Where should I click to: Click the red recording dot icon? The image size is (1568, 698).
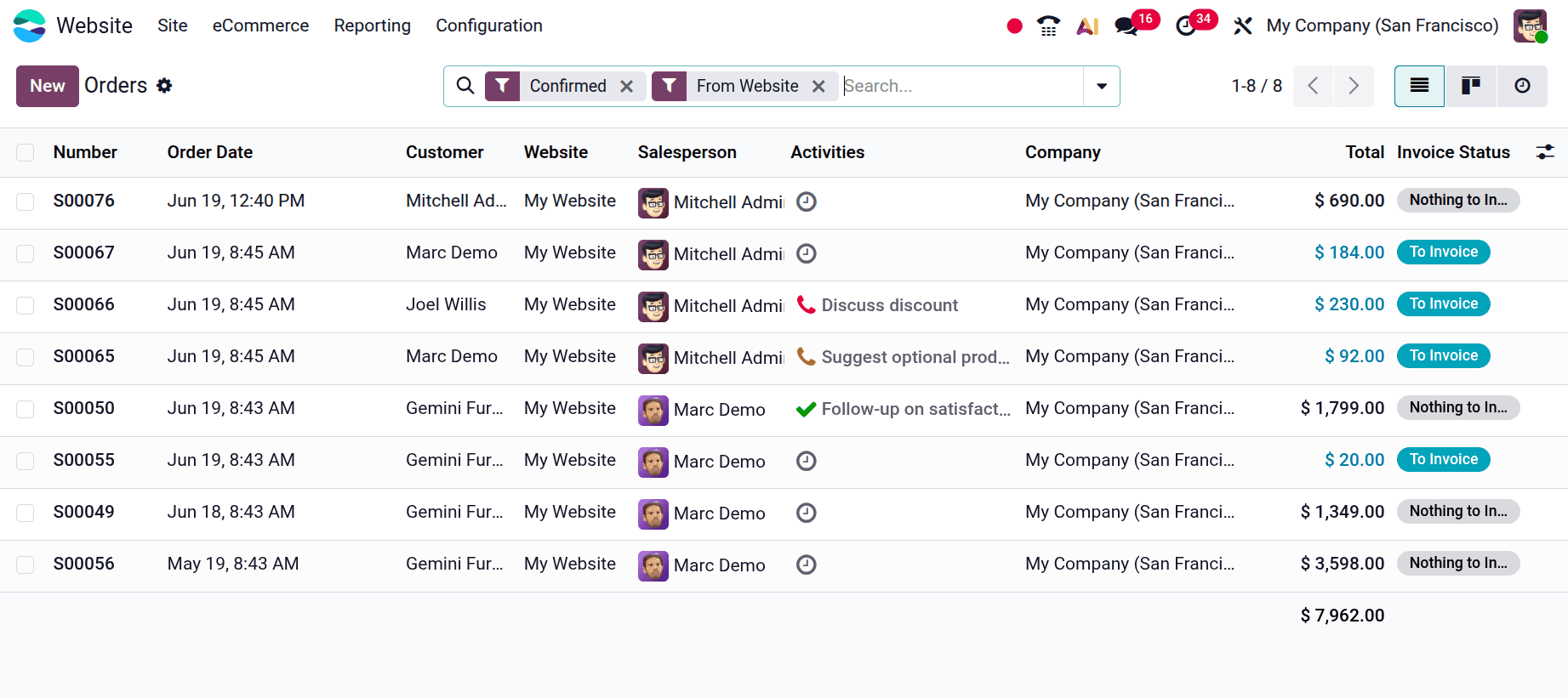coord(1014,26)
